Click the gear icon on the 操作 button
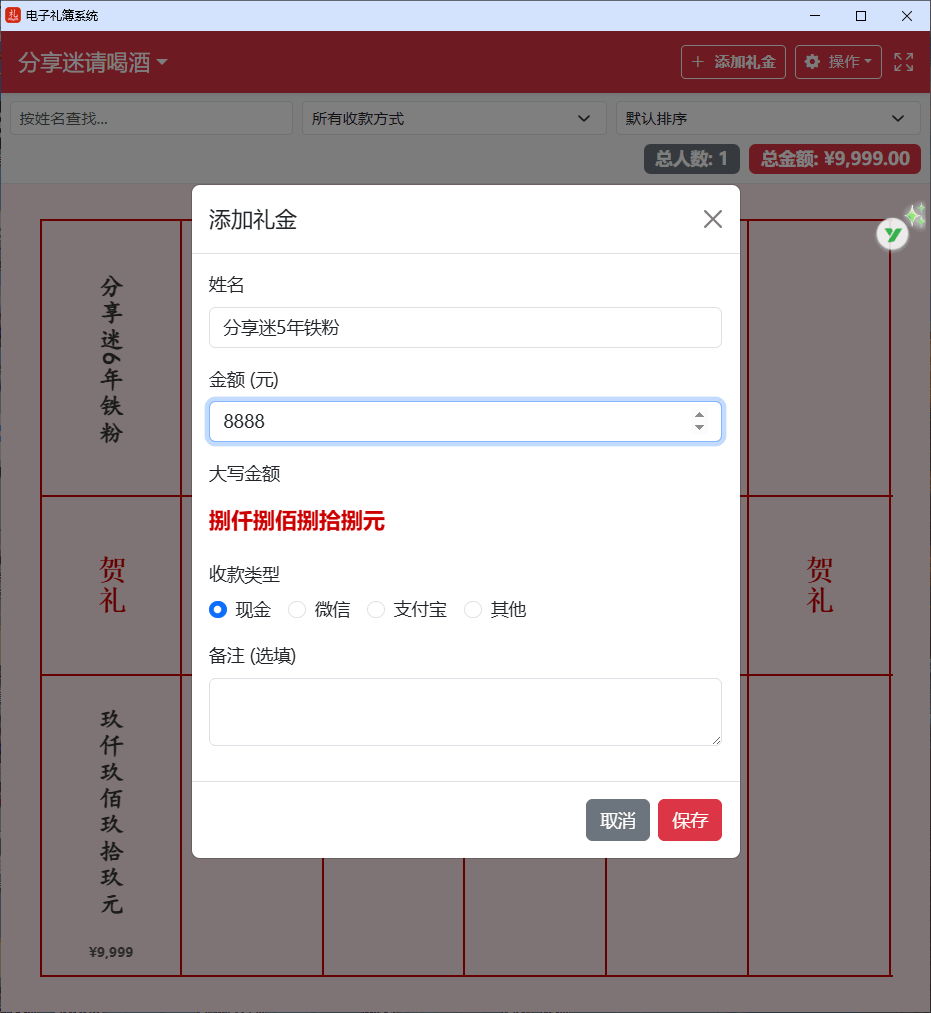Viewport: 931px width, 1013px height. (814, 61)
